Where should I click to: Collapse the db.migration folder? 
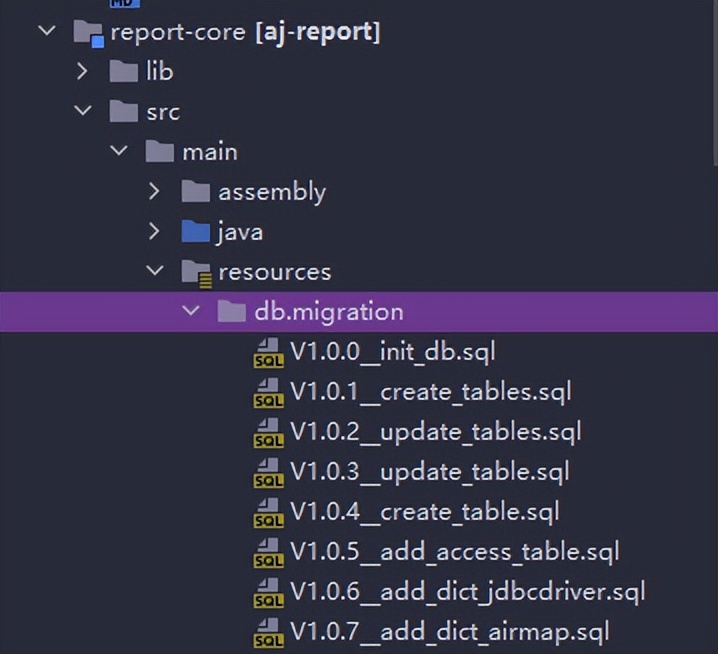(190, 311)
